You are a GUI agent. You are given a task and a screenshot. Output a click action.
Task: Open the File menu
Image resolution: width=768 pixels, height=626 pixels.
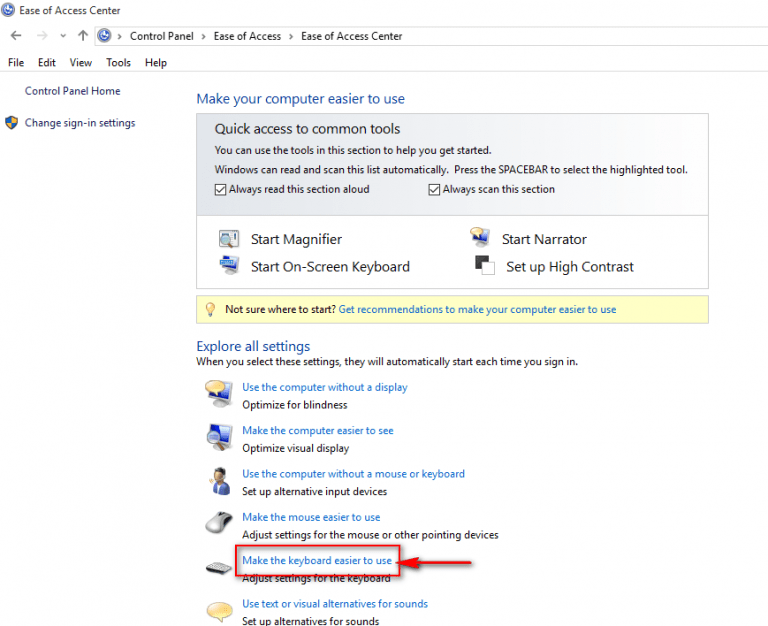[x=16, y=62]
